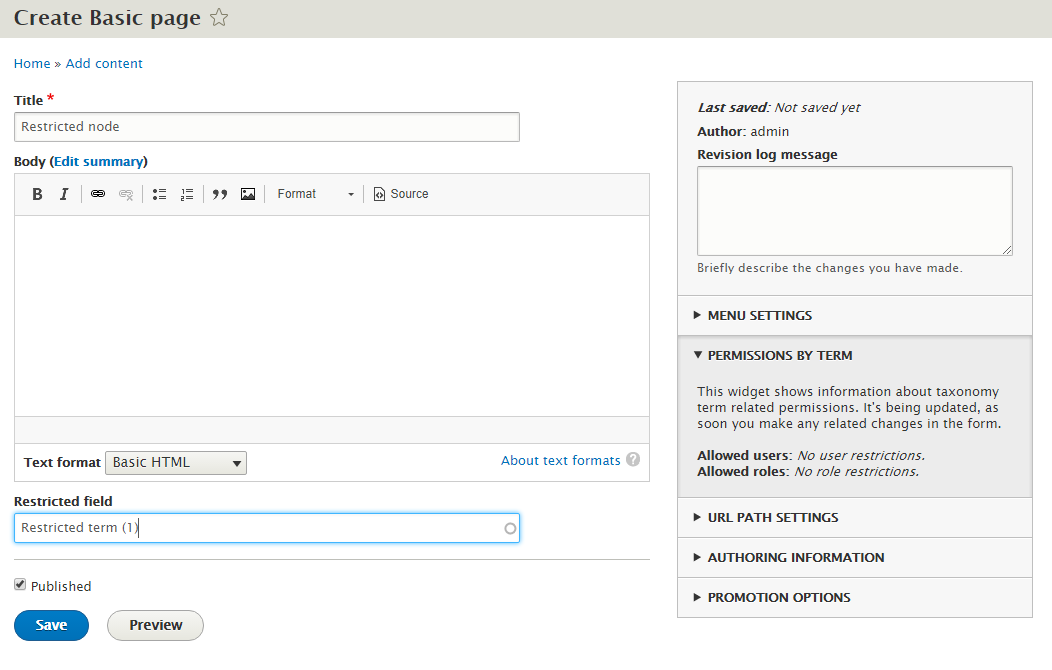Image resolution: width=1052 pixels, height=670 pixels.
Task: Open the Basic HTML text format selector
Action: [x=175, y=462]
